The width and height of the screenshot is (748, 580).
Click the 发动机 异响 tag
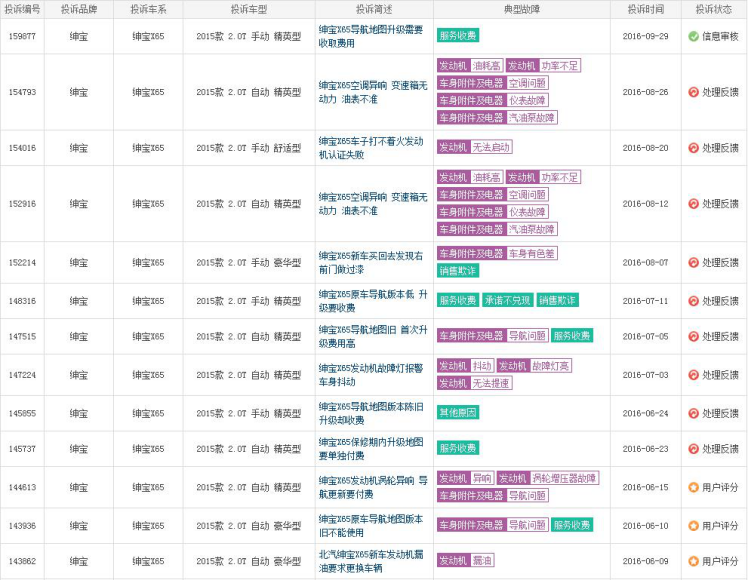pyautogui.click(x=465, y=478)
